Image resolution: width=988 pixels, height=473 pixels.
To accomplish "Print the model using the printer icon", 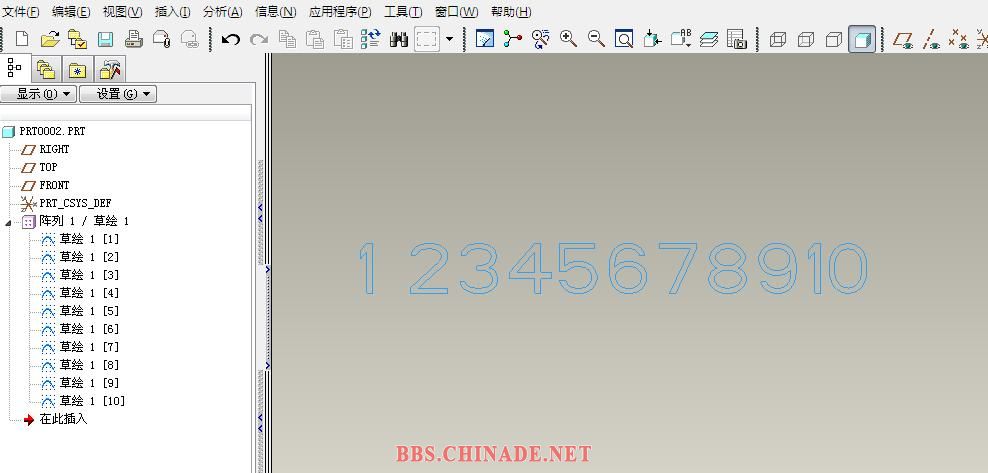I will [x=134, y=40].
